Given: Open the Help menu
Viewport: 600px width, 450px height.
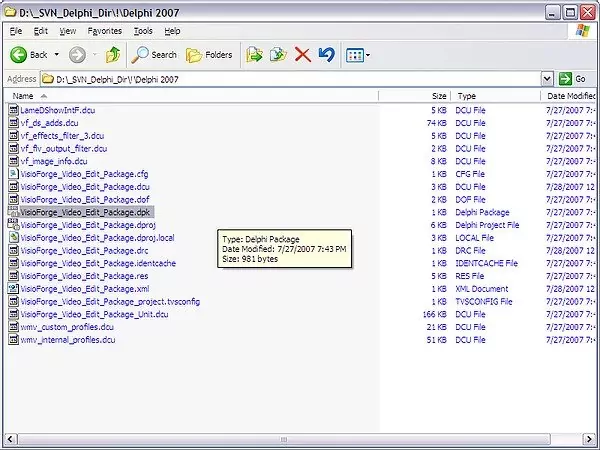Looking at the screenshot, I should click(172, 31).
